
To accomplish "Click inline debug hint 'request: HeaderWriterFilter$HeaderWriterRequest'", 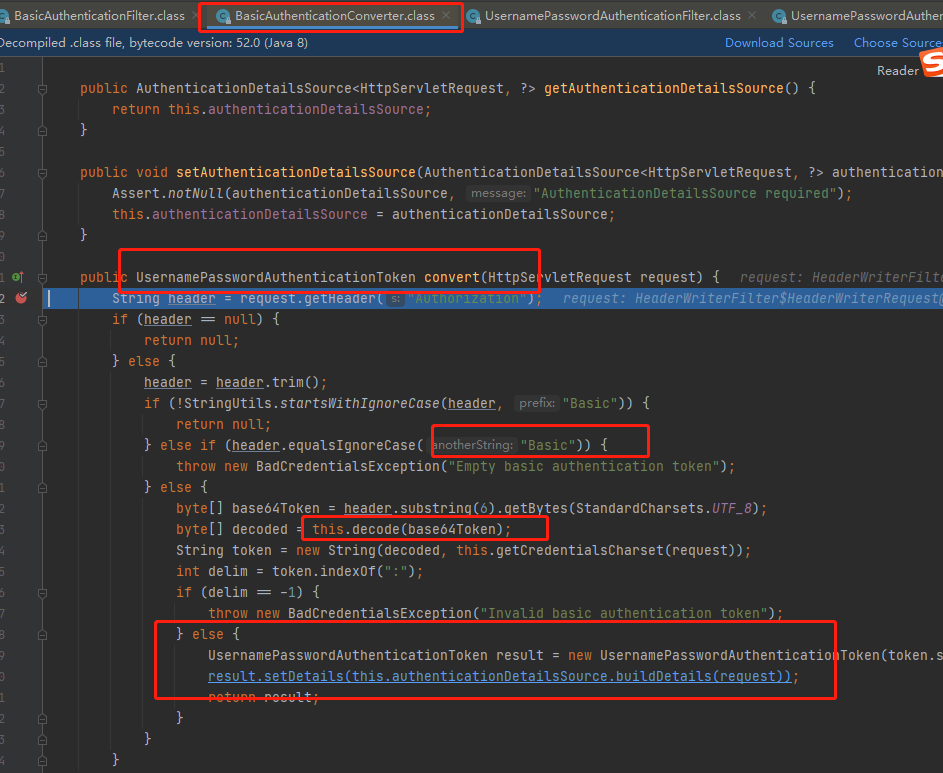I will pyautogui.click(x=752, y=298).
